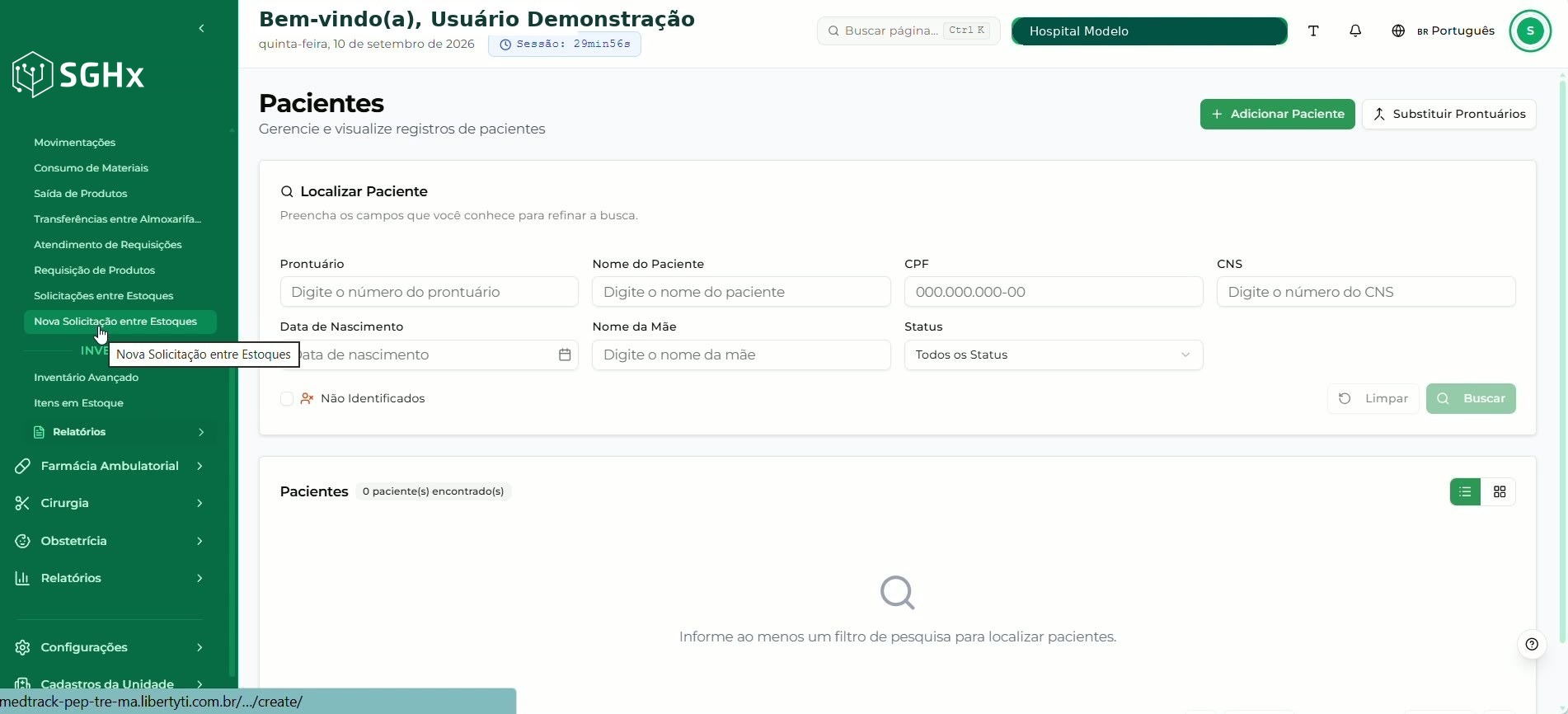
Task: Click the globe language icon
Action: coord(1398,31)
